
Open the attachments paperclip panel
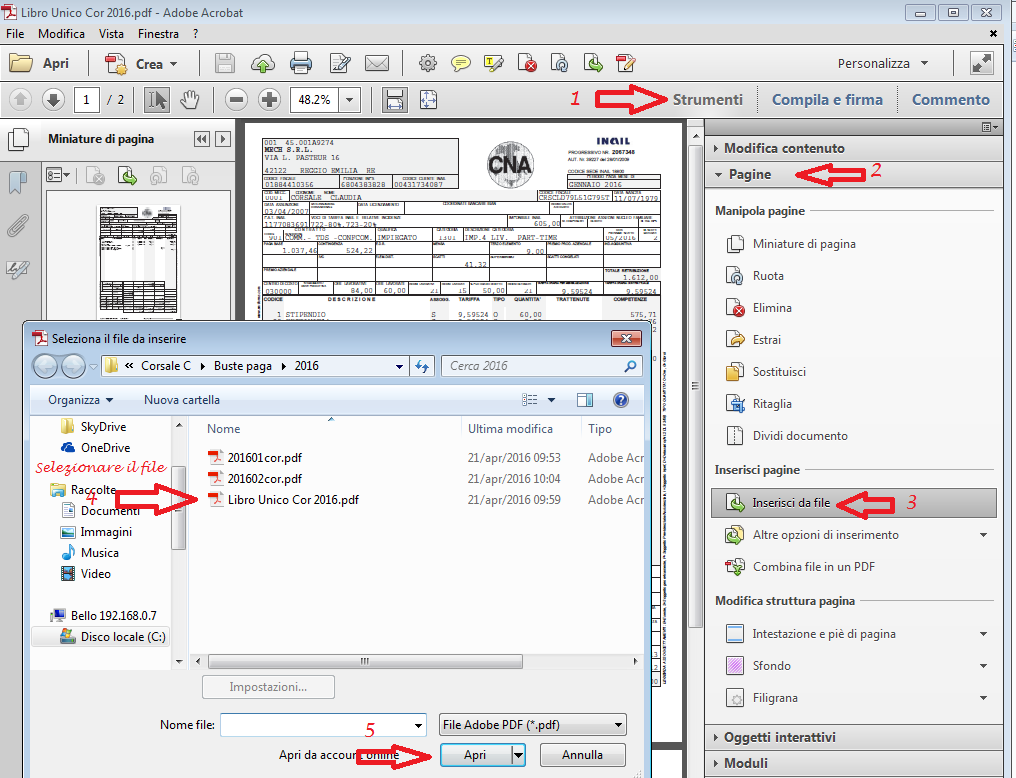coord(17,225)
